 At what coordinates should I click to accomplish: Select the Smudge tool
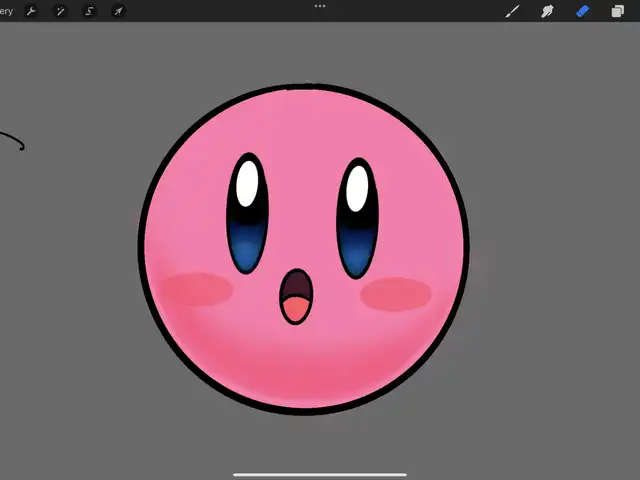[547, 11]
